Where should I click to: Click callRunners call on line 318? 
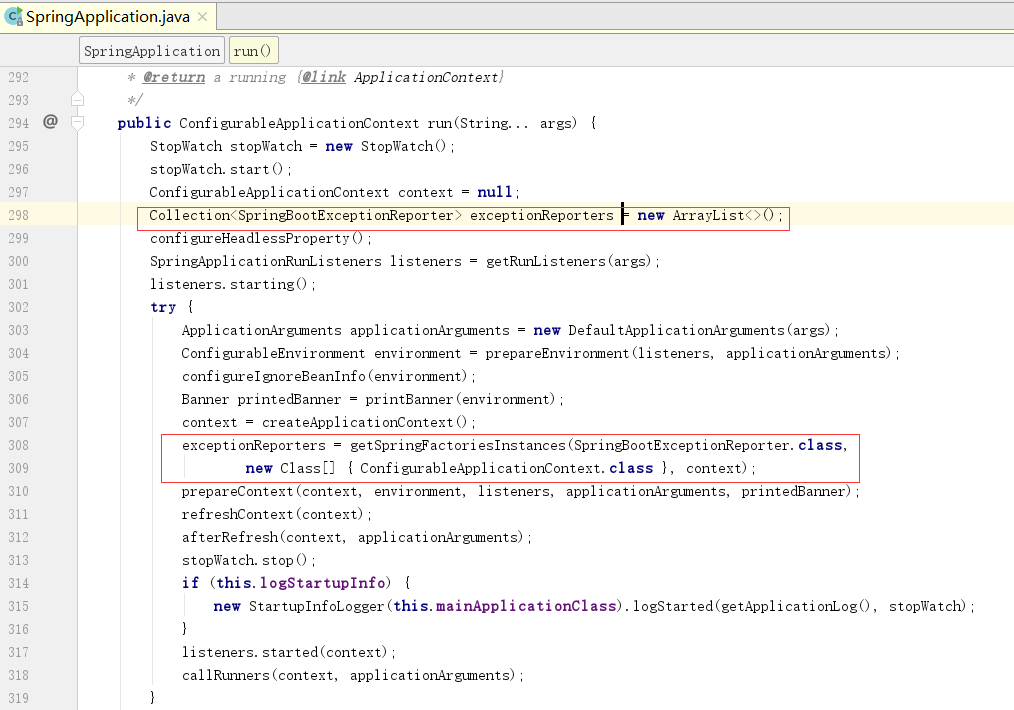click(x=224, y=674)
